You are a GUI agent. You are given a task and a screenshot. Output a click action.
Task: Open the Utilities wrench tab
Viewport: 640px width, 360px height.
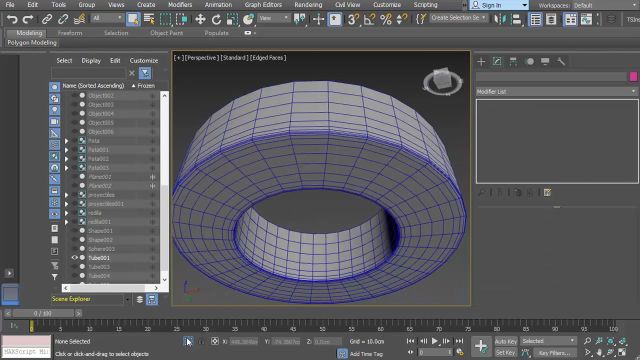pyautogui.click(x=561, y=62)
